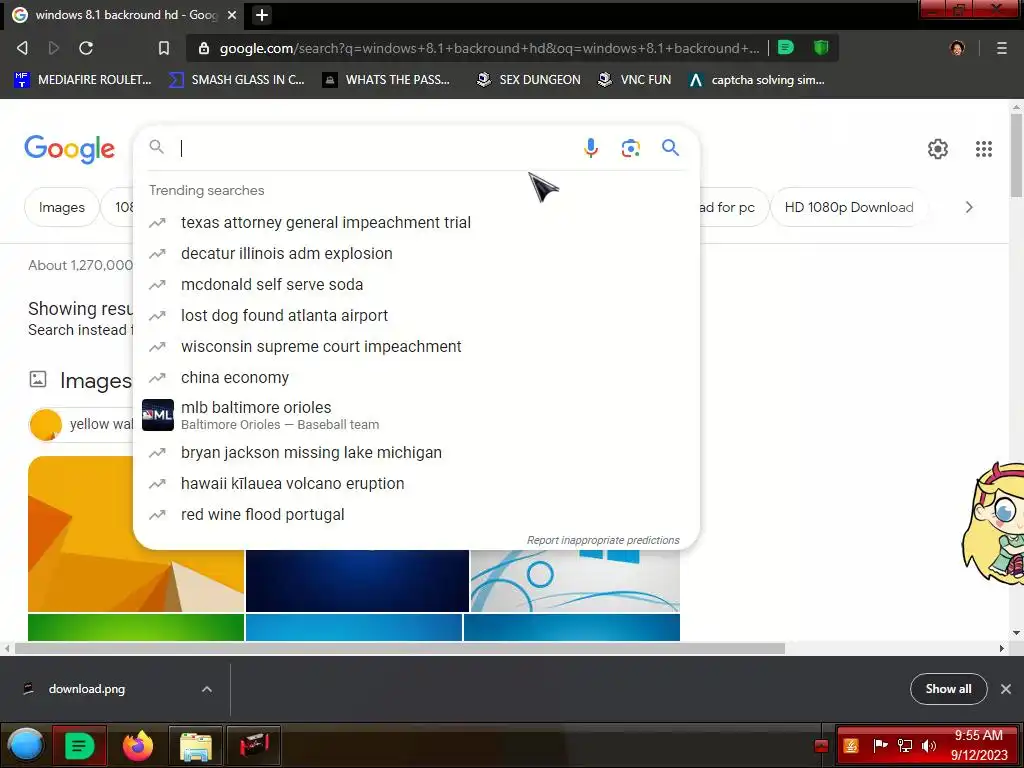The width and height of the screenshot is (1024, 768).
Task: Choose suggestion bryan jackson missing lake michigan
Action: coord(416,453)
